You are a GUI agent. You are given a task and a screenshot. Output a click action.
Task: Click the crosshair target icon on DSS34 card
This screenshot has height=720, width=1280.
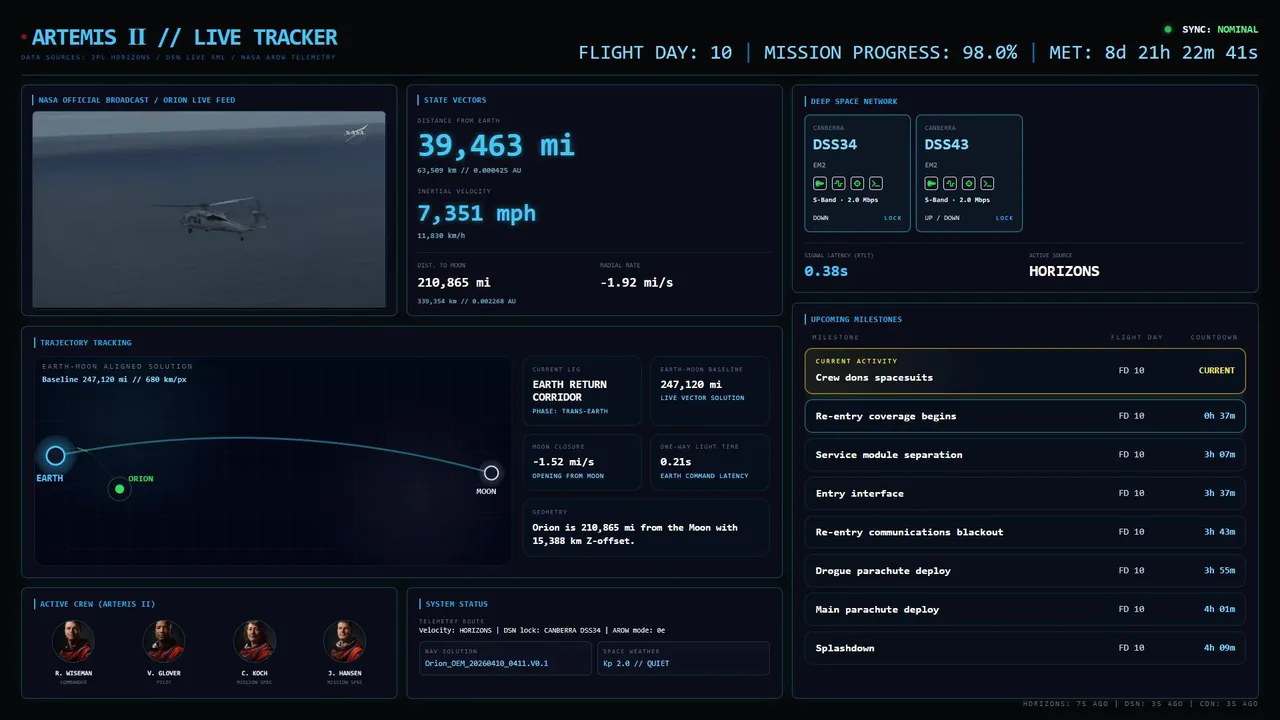coord(857,183)
